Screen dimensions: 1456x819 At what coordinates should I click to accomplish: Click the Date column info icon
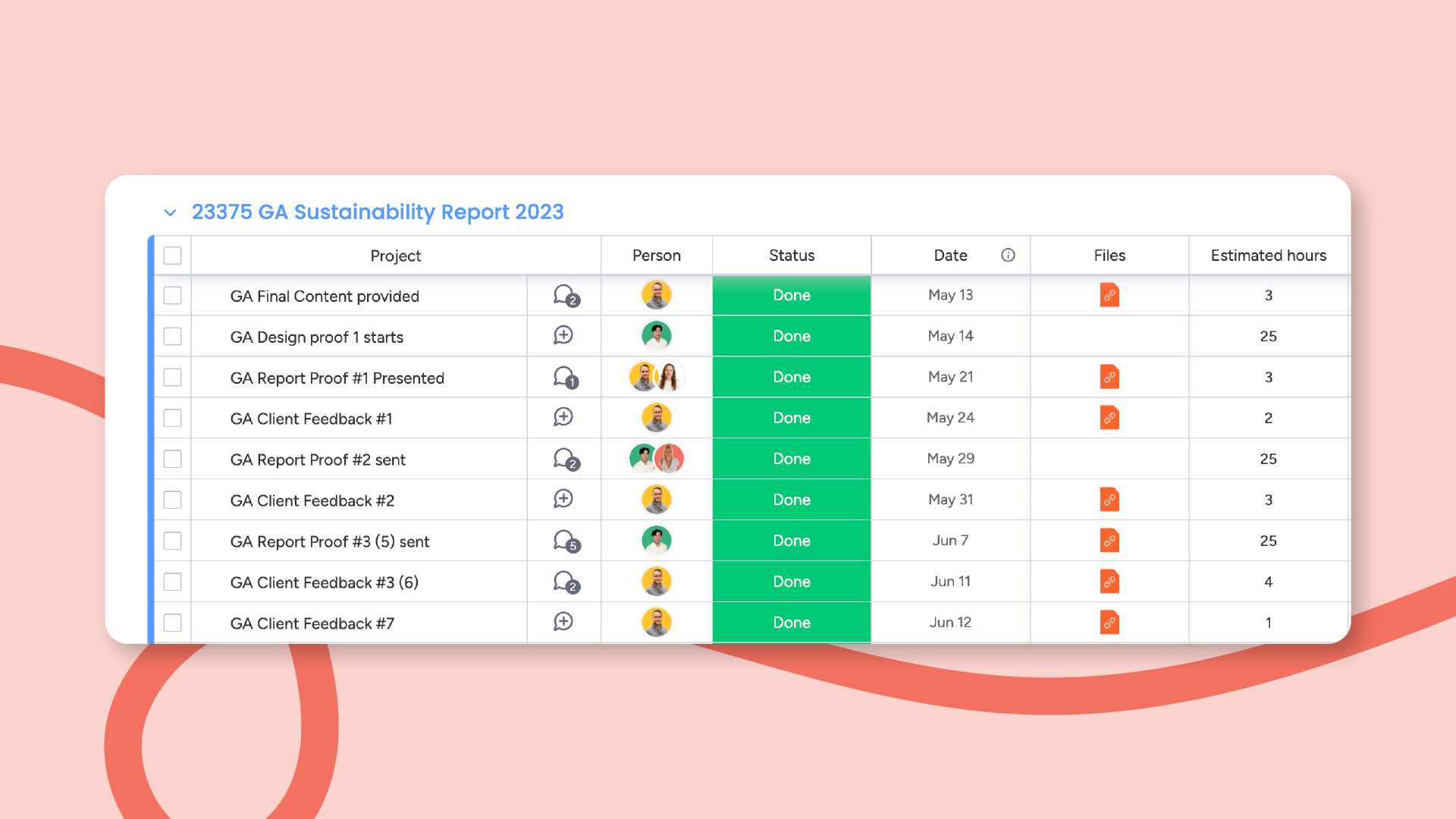1008,256
